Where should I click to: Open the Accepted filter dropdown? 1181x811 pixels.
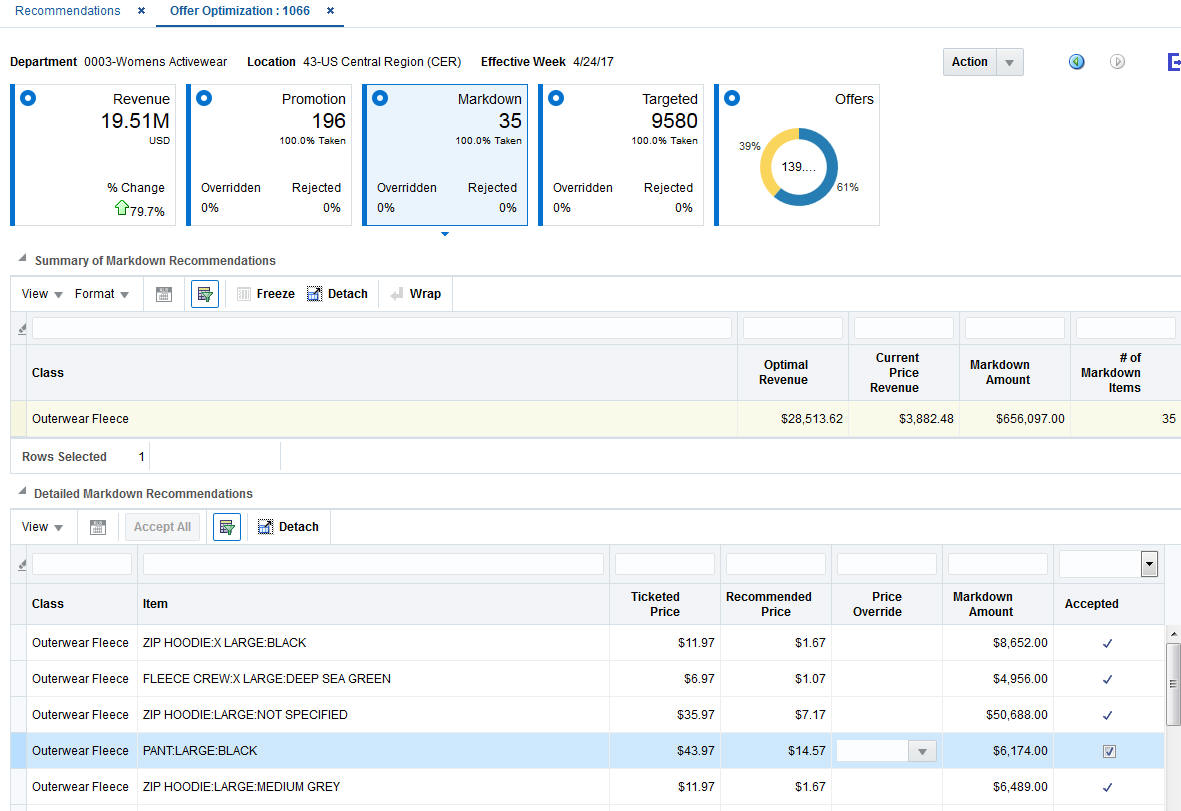coord(1149,564)
